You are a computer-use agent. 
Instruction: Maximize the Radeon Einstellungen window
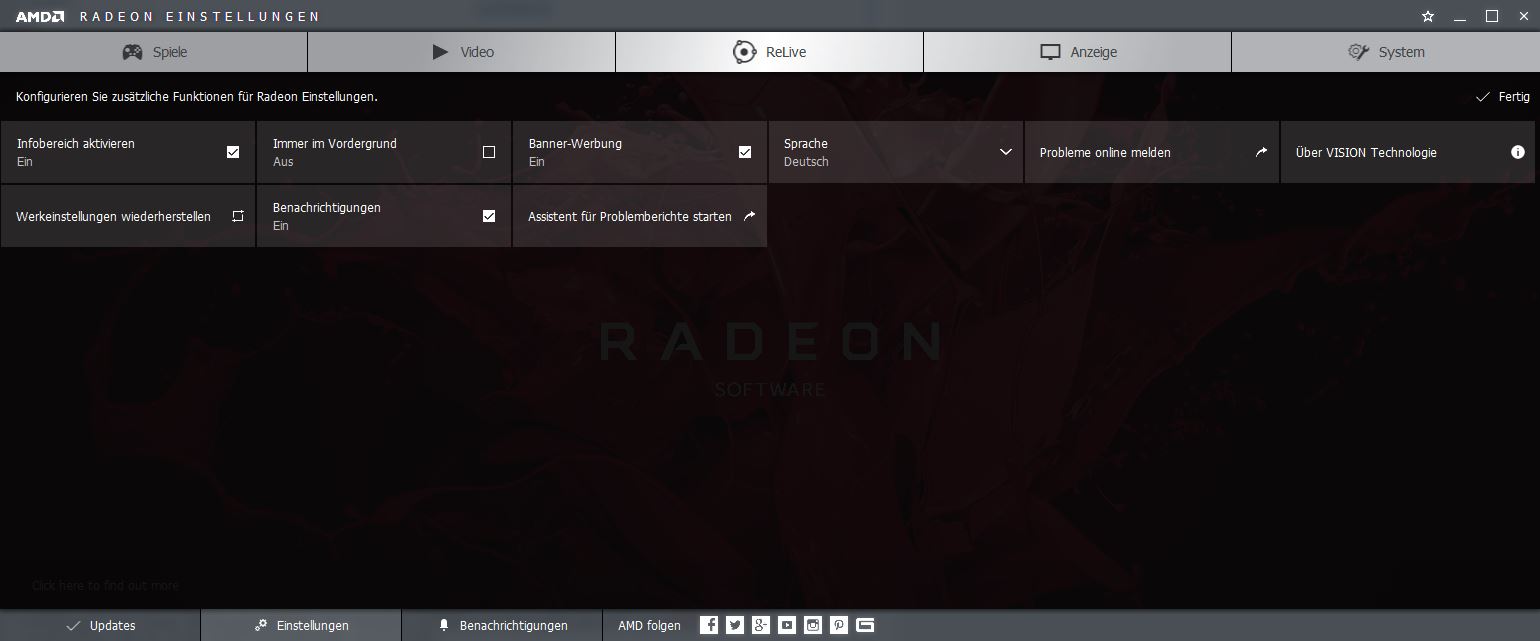pos(1492,16)
